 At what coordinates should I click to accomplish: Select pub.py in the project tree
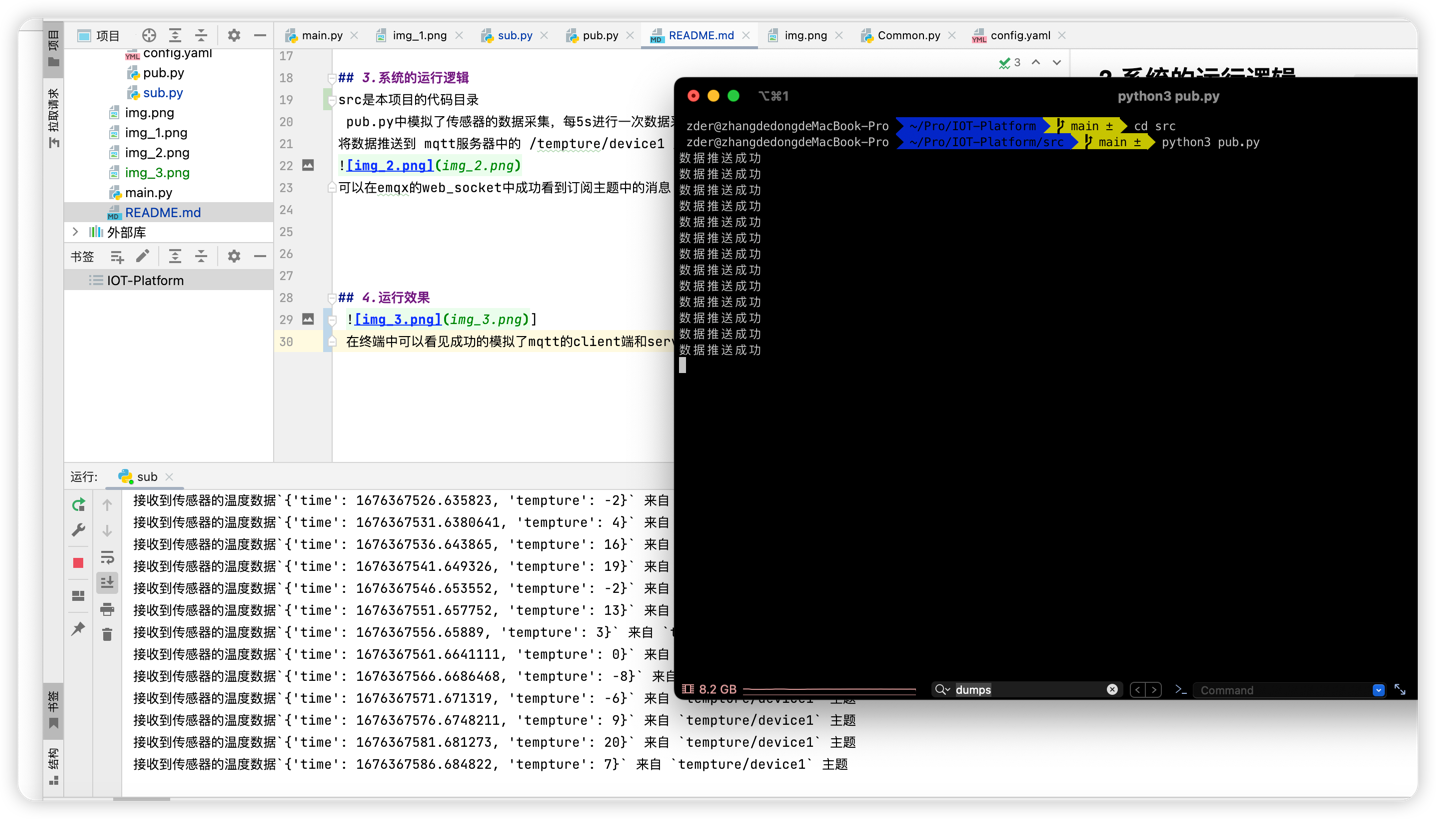[x=168, y=72]
